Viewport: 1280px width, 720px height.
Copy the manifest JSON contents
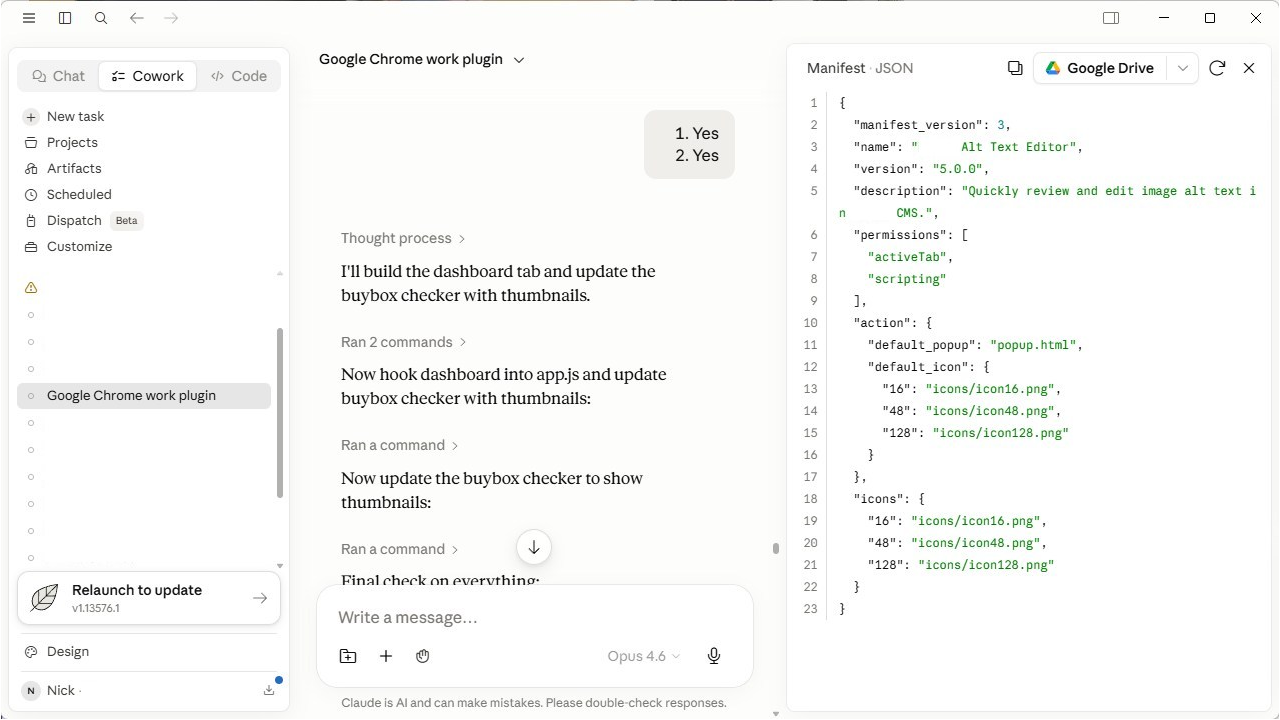(1015, 68)
